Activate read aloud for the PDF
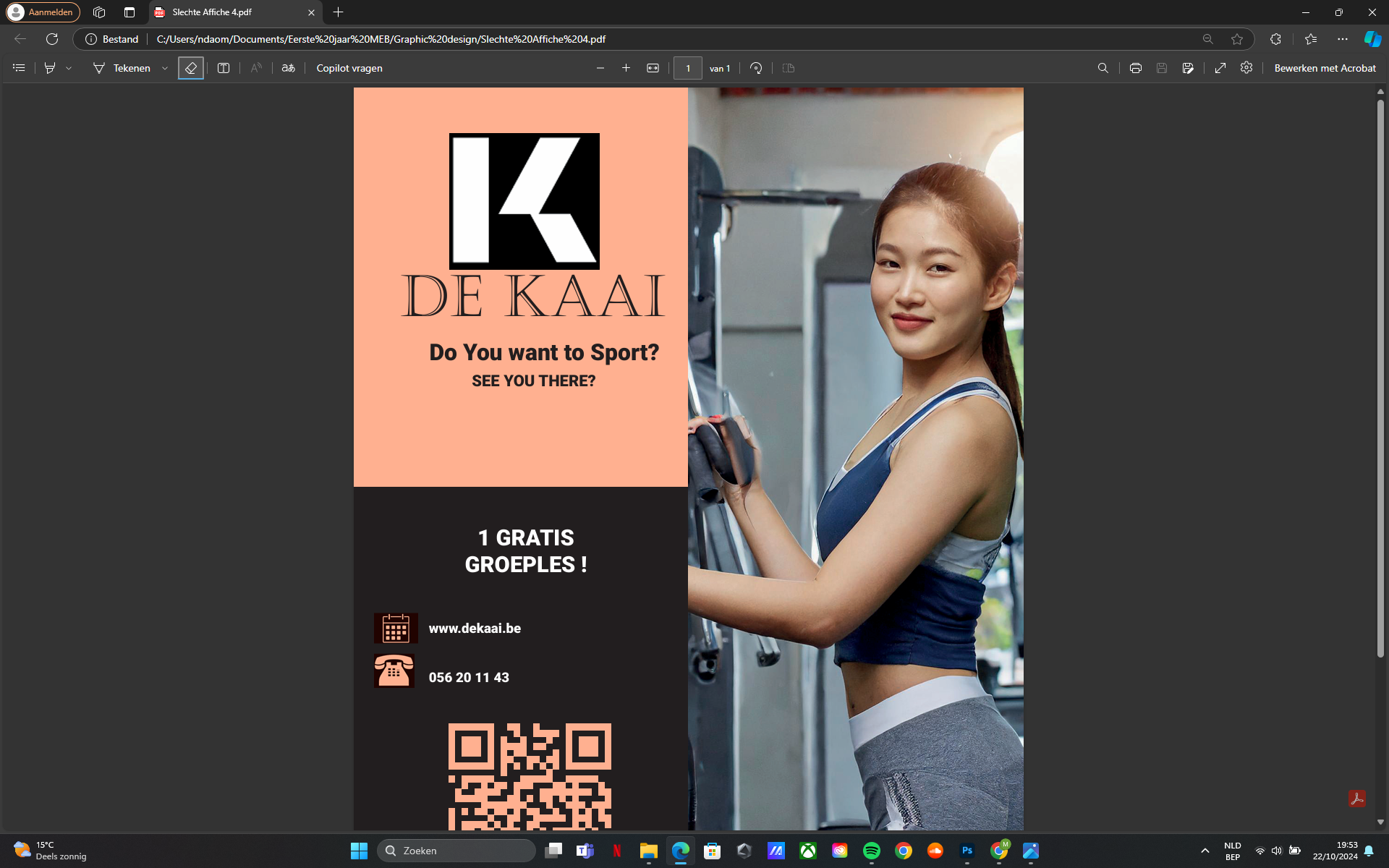Image resolution: width=1389 pixels, height=868 pixels. [255, 67]
